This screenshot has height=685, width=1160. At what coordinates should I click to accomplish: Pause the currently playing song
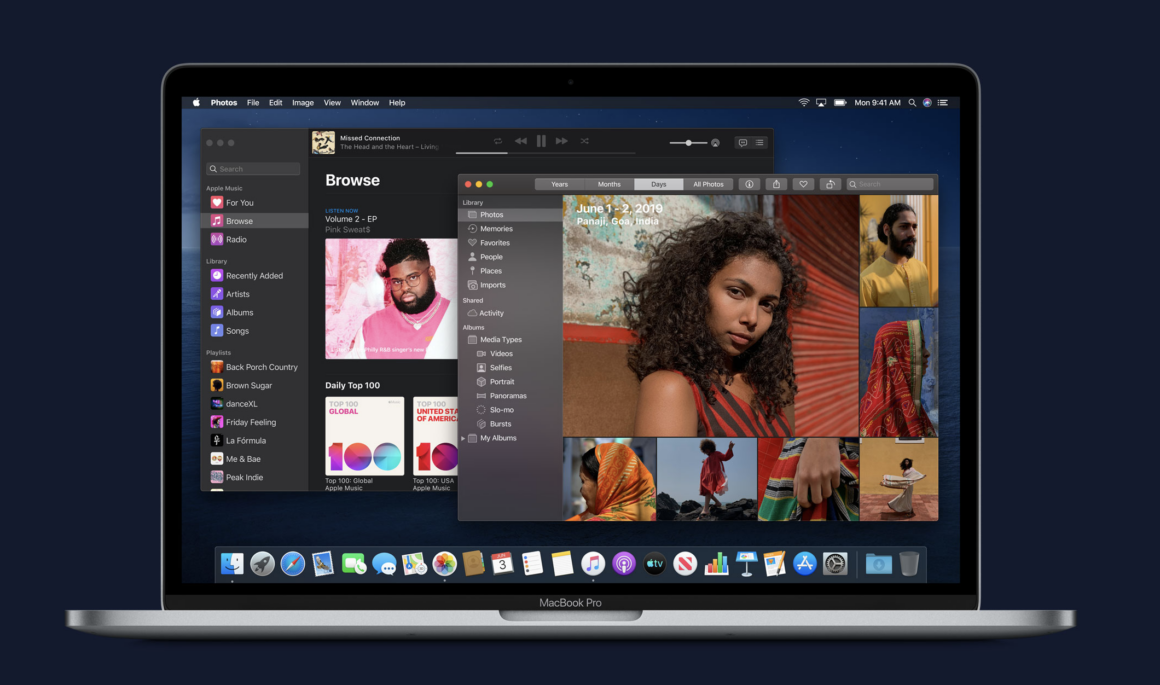click(x=541, y=141)
